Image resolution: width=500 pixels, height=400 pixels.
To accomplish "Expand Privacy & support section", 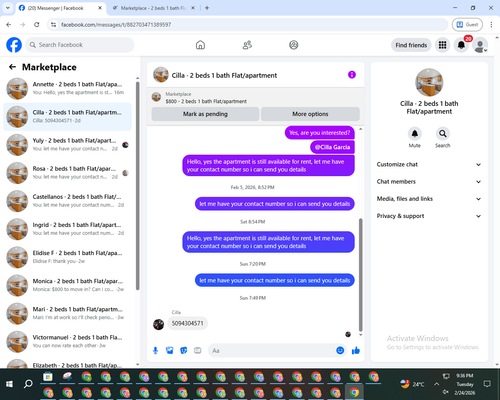I will coord(429,216).
